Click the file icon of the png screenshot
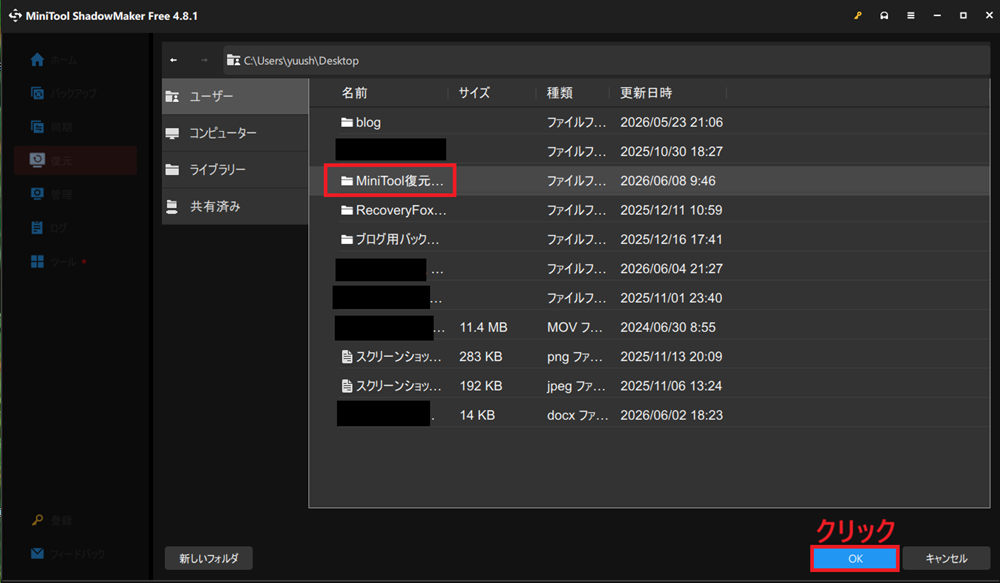Image resolution: width=1000 pixels, height=583 pixels. click(x=347, y=357)
